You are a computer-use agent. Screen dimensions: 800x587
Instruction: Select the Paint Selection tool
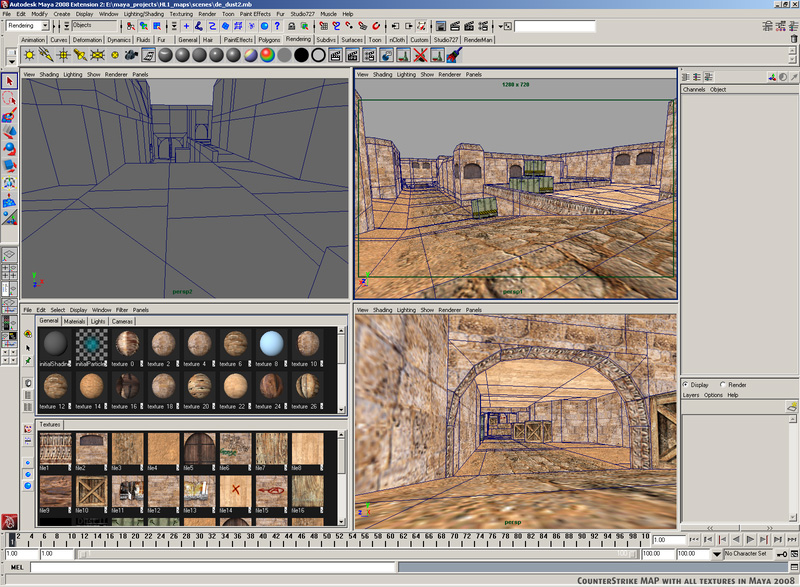tap(10, 115)
